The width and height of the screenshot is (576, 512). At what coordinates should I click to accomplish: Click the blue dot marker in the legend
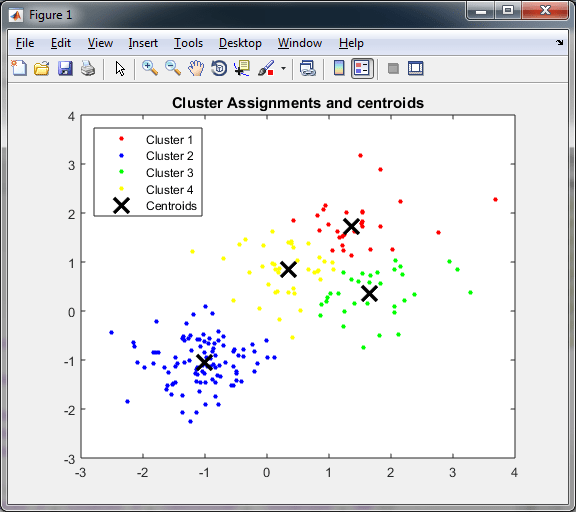(x=122, y=156)
